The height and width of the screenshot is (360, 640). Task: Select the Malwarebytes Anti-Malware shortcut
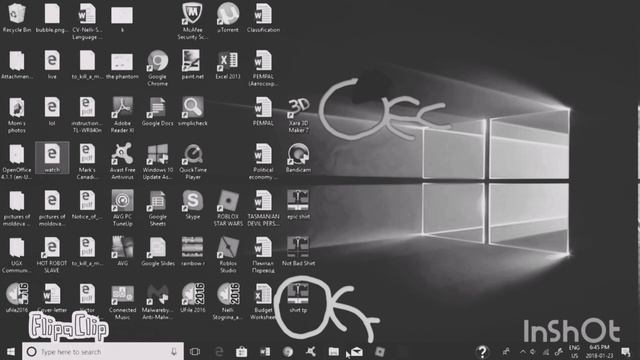(x=158, y=302)
